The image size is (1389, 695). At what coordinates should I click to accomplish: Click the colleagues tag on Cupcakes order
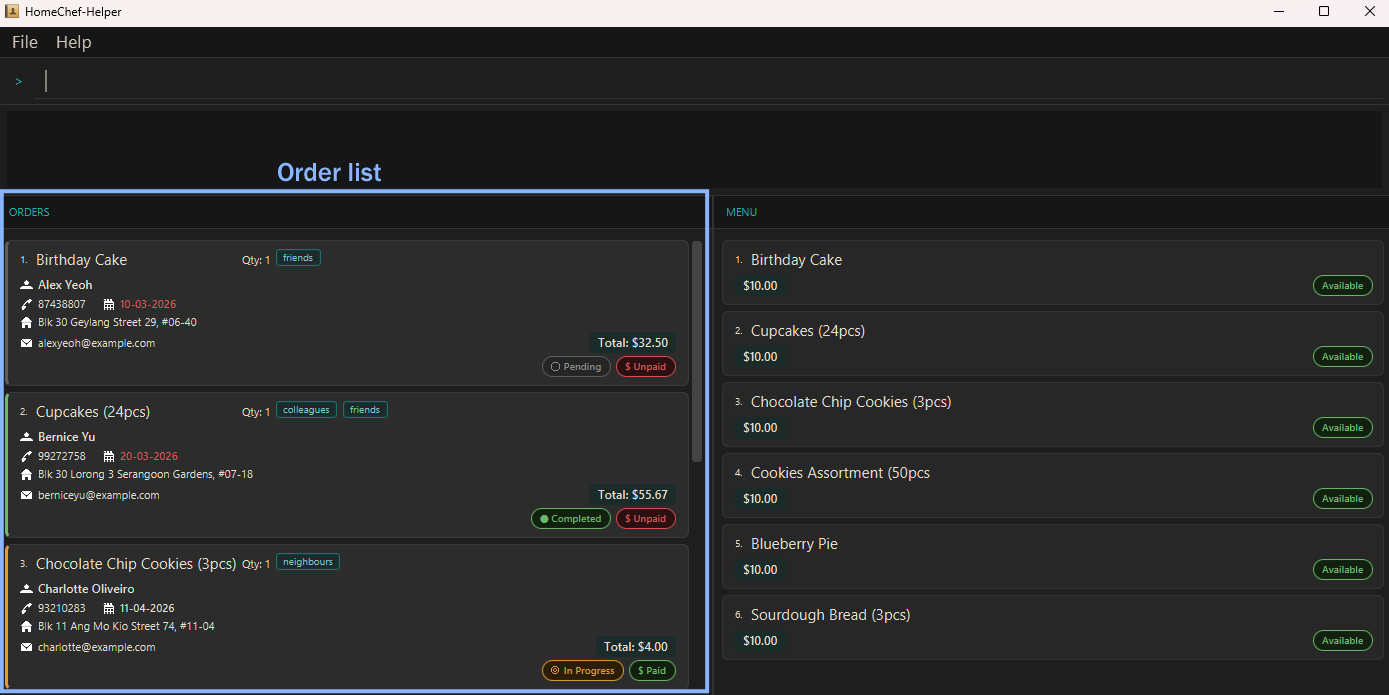click(x=306, y=410)
